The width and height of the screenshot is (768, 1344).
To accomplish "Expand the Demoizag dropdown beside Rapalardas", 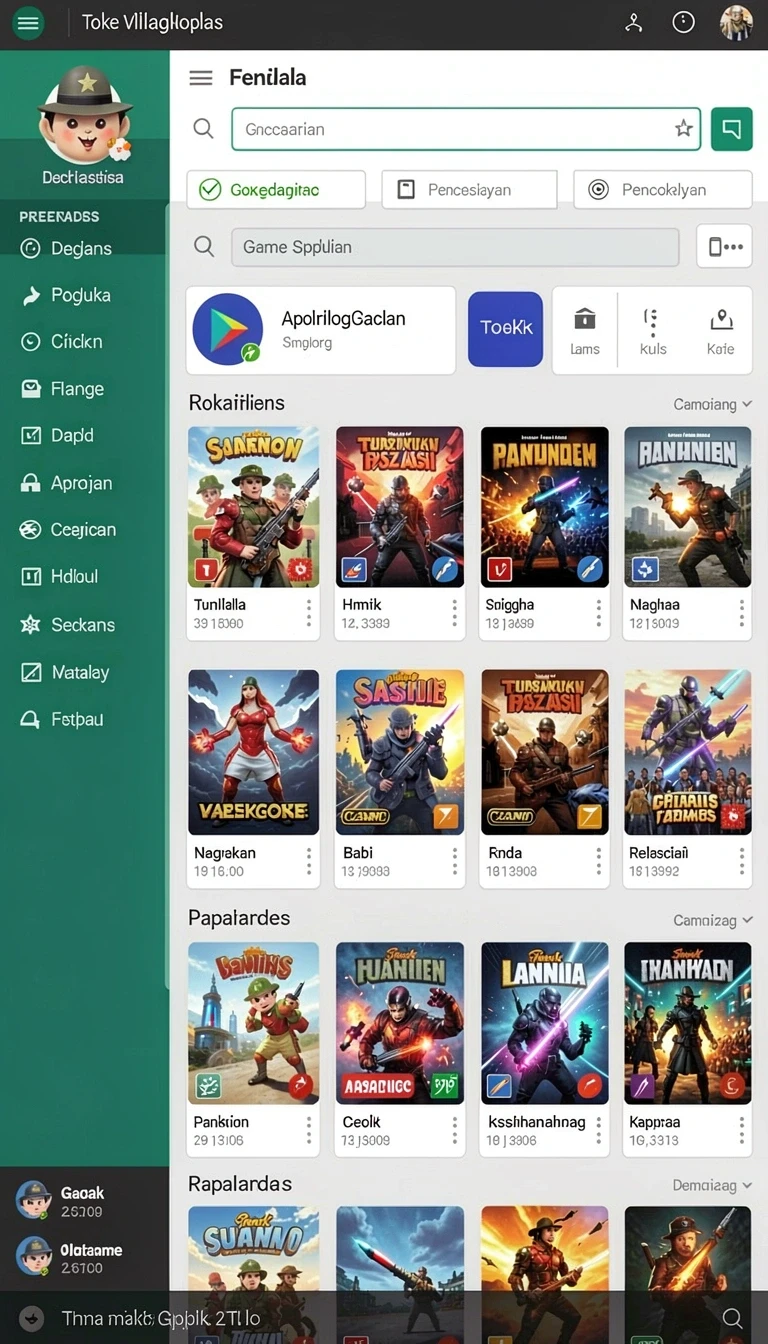I will pyautogui.click(x=712, y=1185).
